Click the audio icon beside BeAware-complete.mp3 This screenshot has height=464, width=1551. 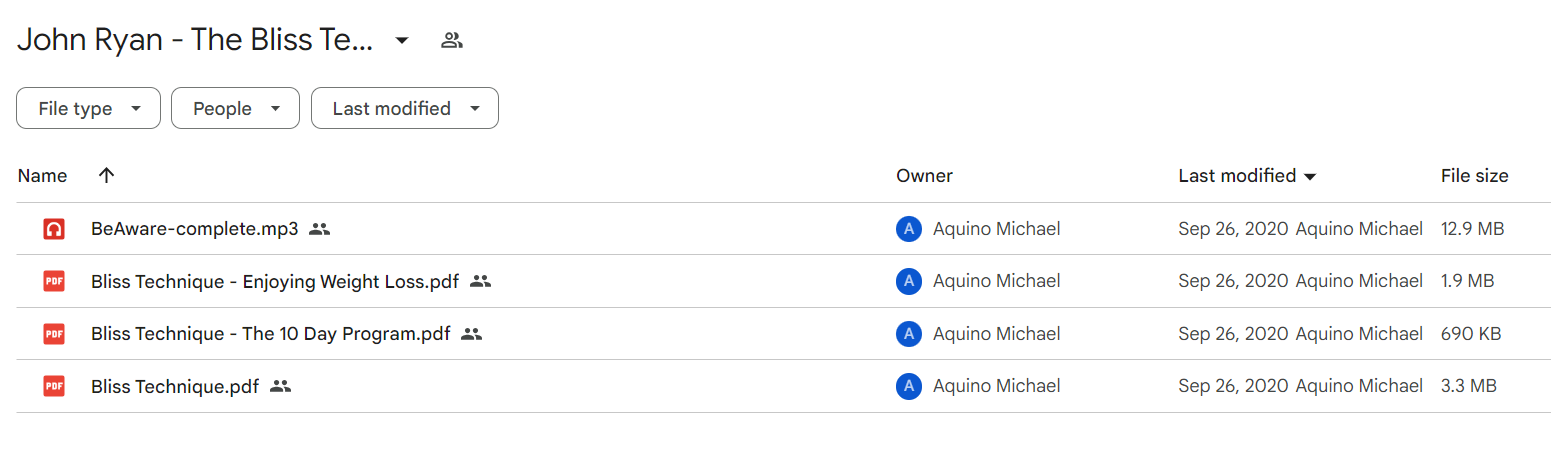54,229
